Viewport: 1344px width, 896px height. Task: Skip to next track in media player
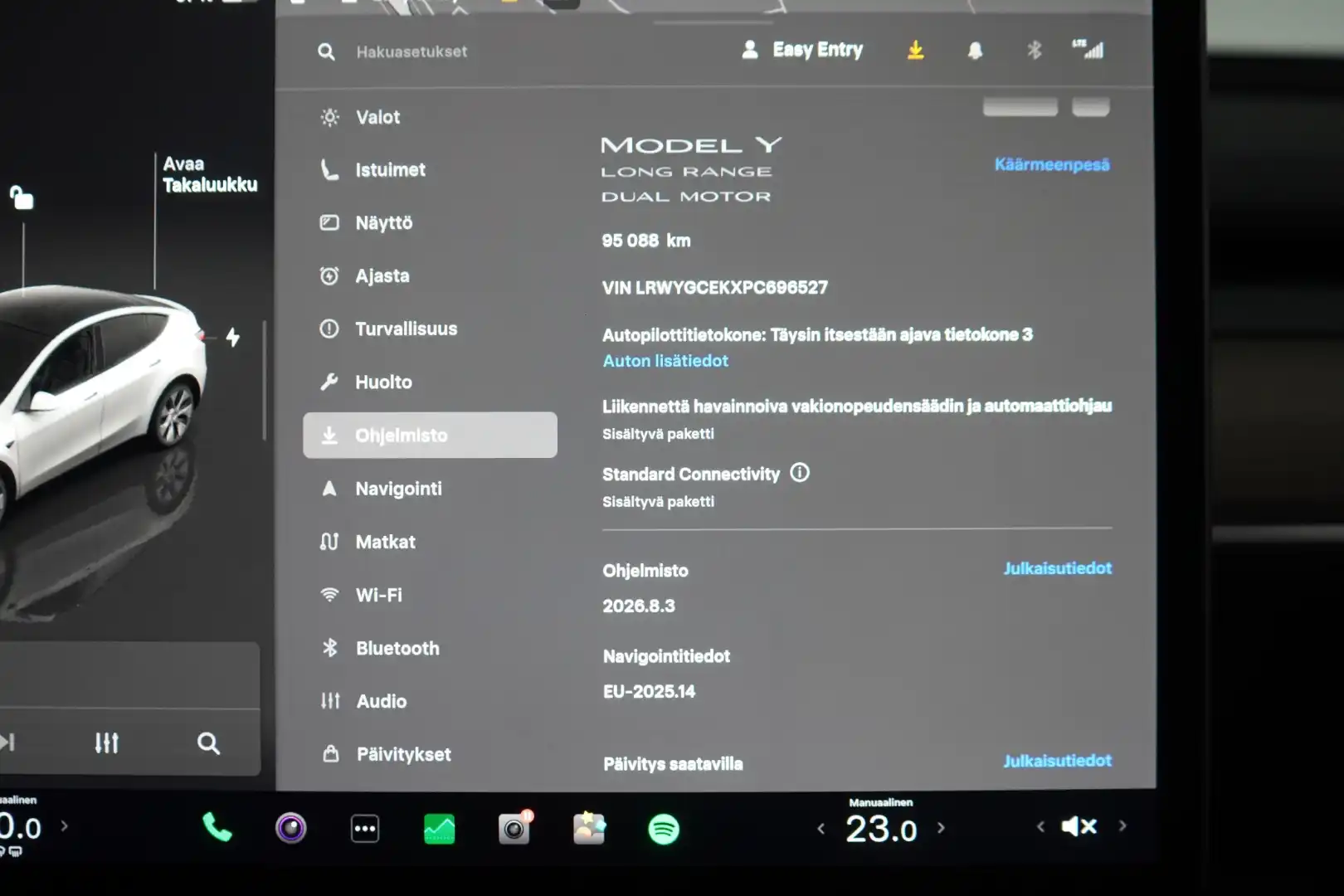coord(7,742)
